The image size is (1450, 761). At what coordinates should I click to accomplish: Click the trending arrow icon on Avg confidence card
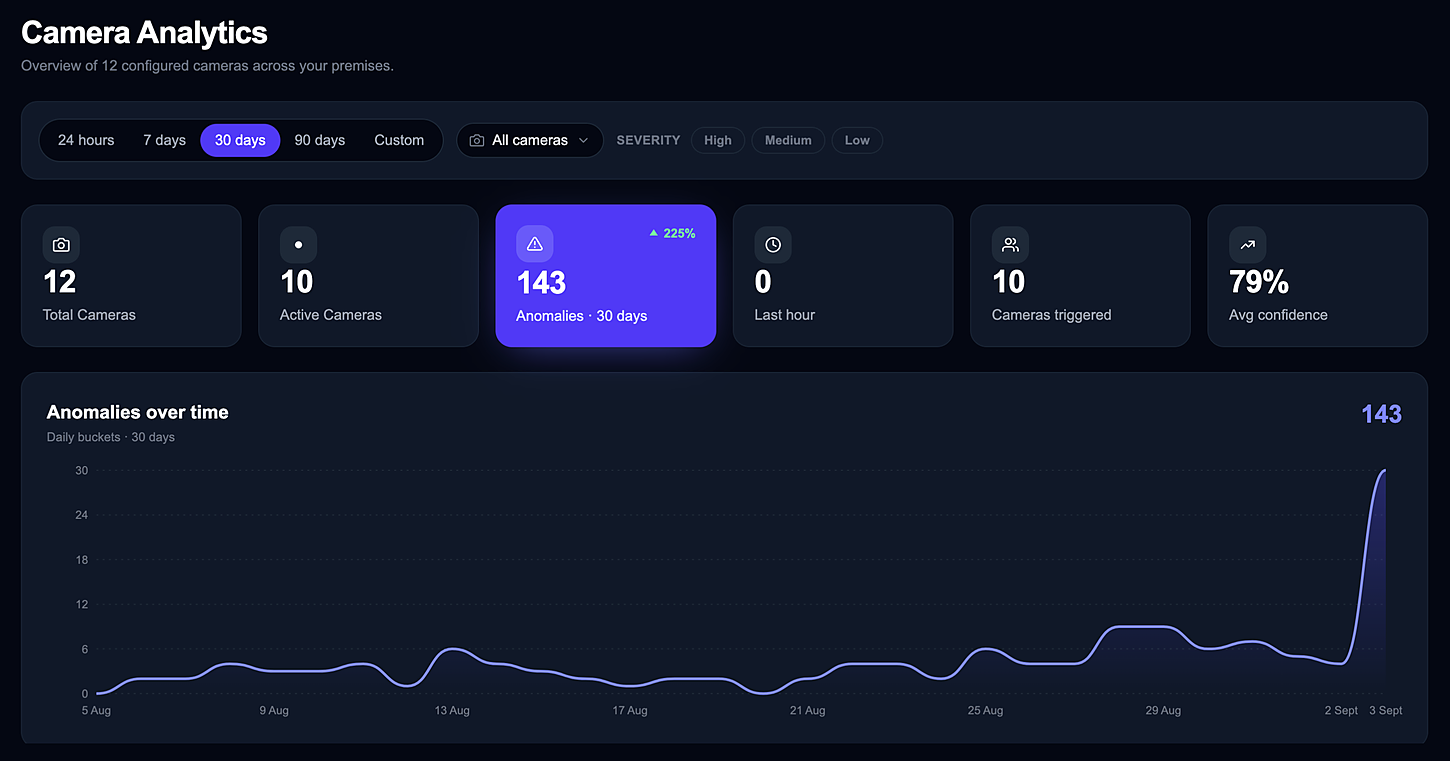point(1247,245)
